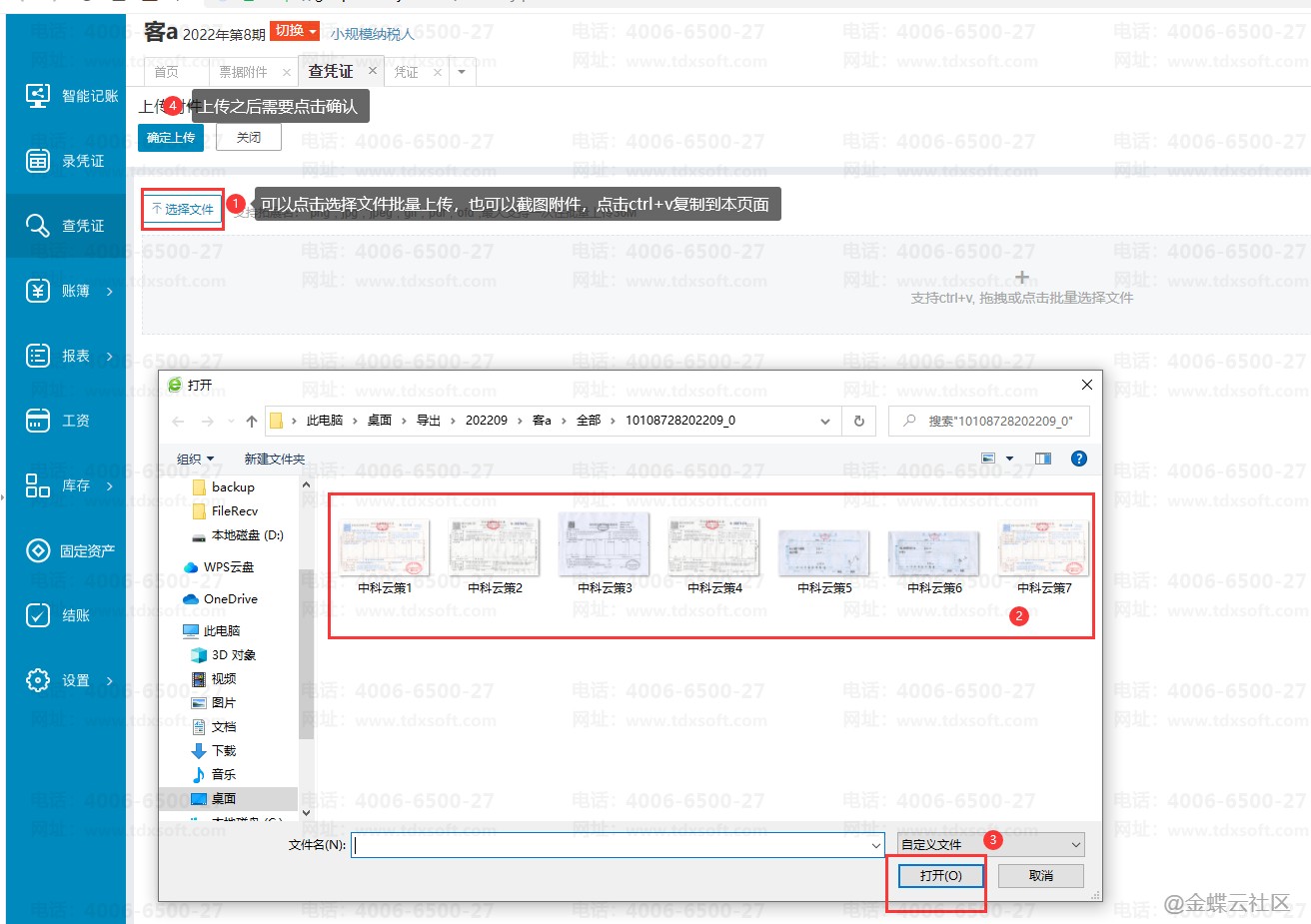Select the 中科云策3 file thumbnail
The height and width of the screenshot is (924, 1311).
605,549
